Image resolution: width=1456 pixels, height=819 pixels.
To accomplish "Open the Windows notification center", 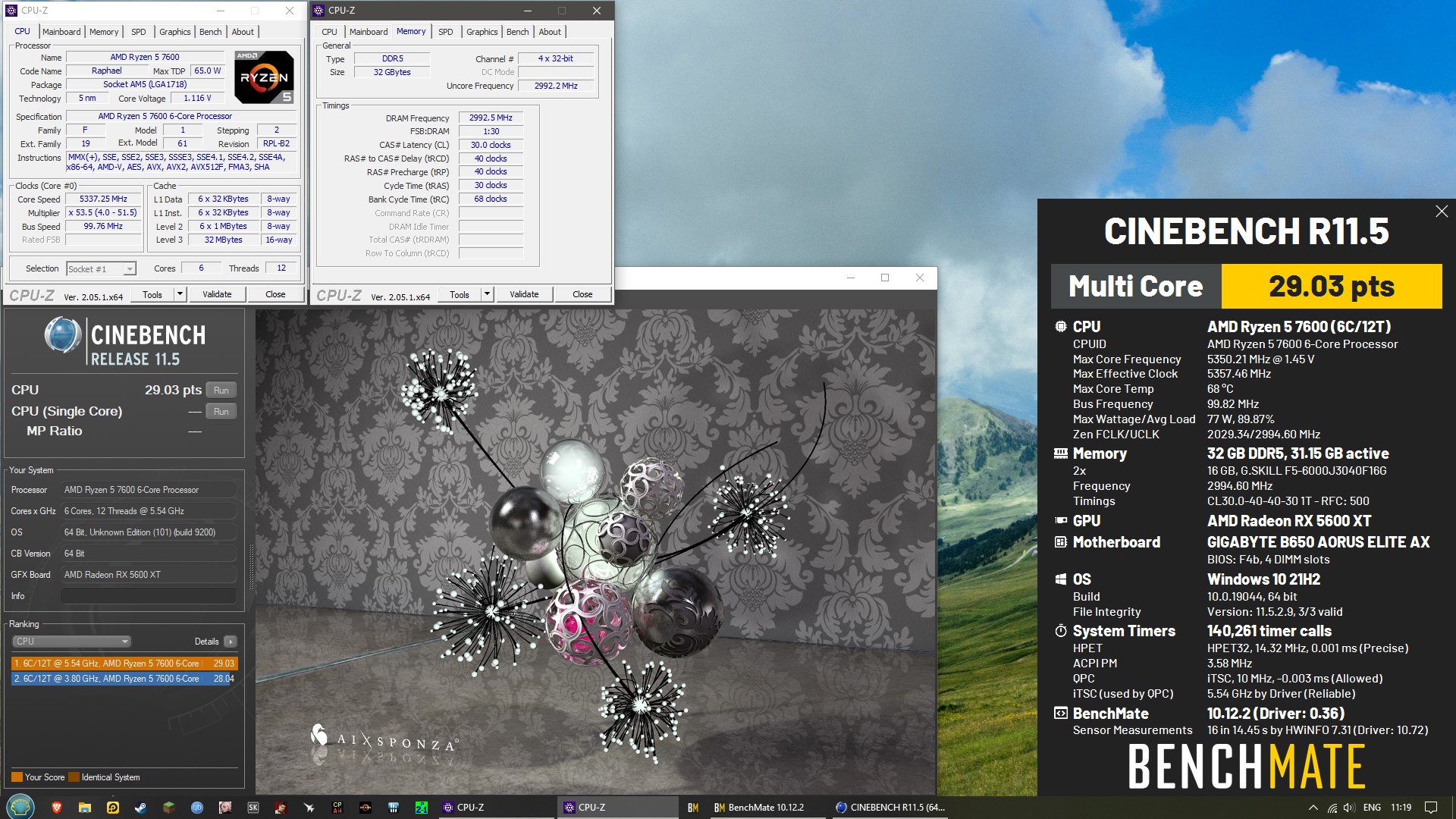I will pos(1431,808).
